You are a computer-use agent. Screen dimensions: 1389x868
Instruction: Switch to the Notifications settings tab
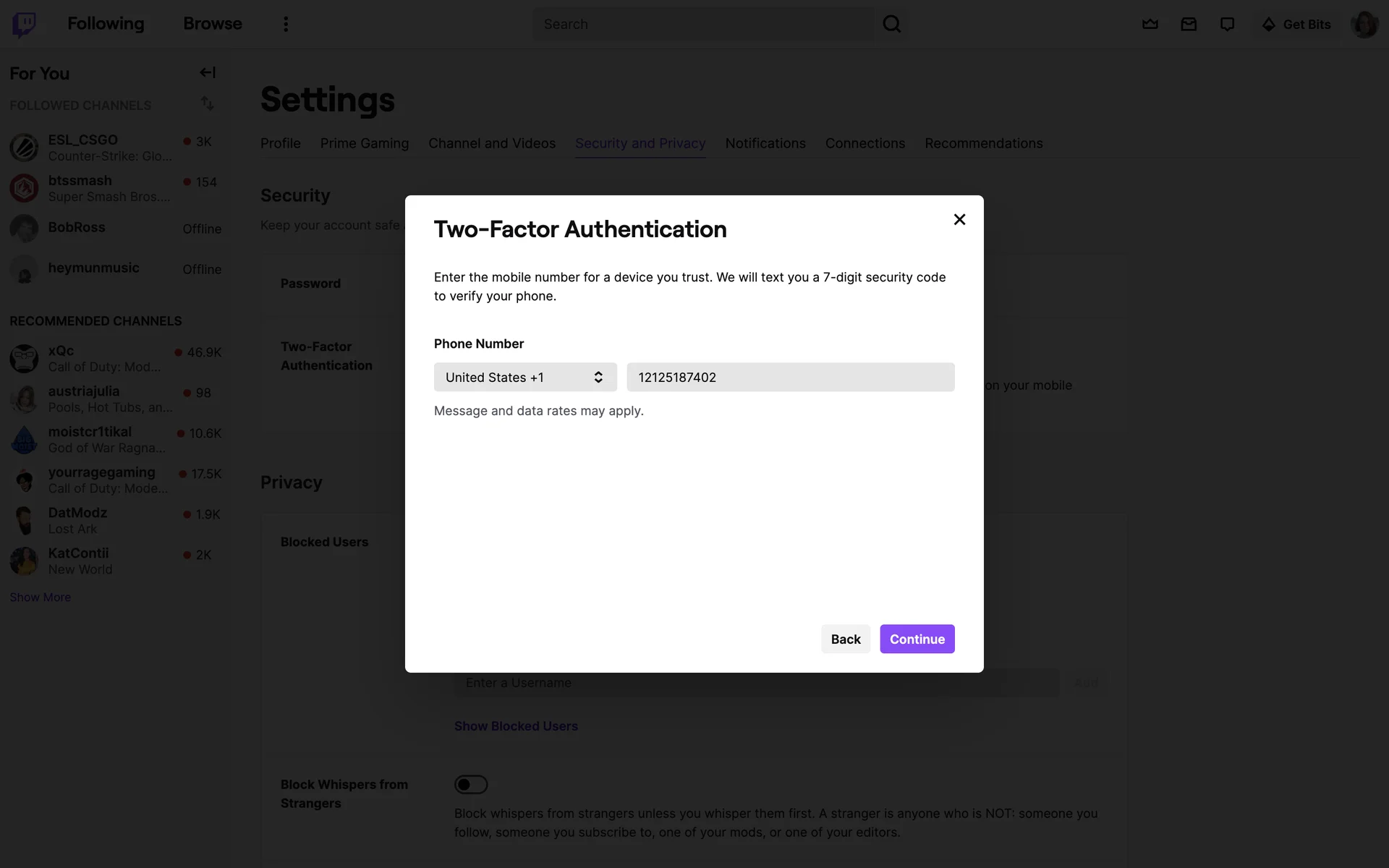click(765, 143)
